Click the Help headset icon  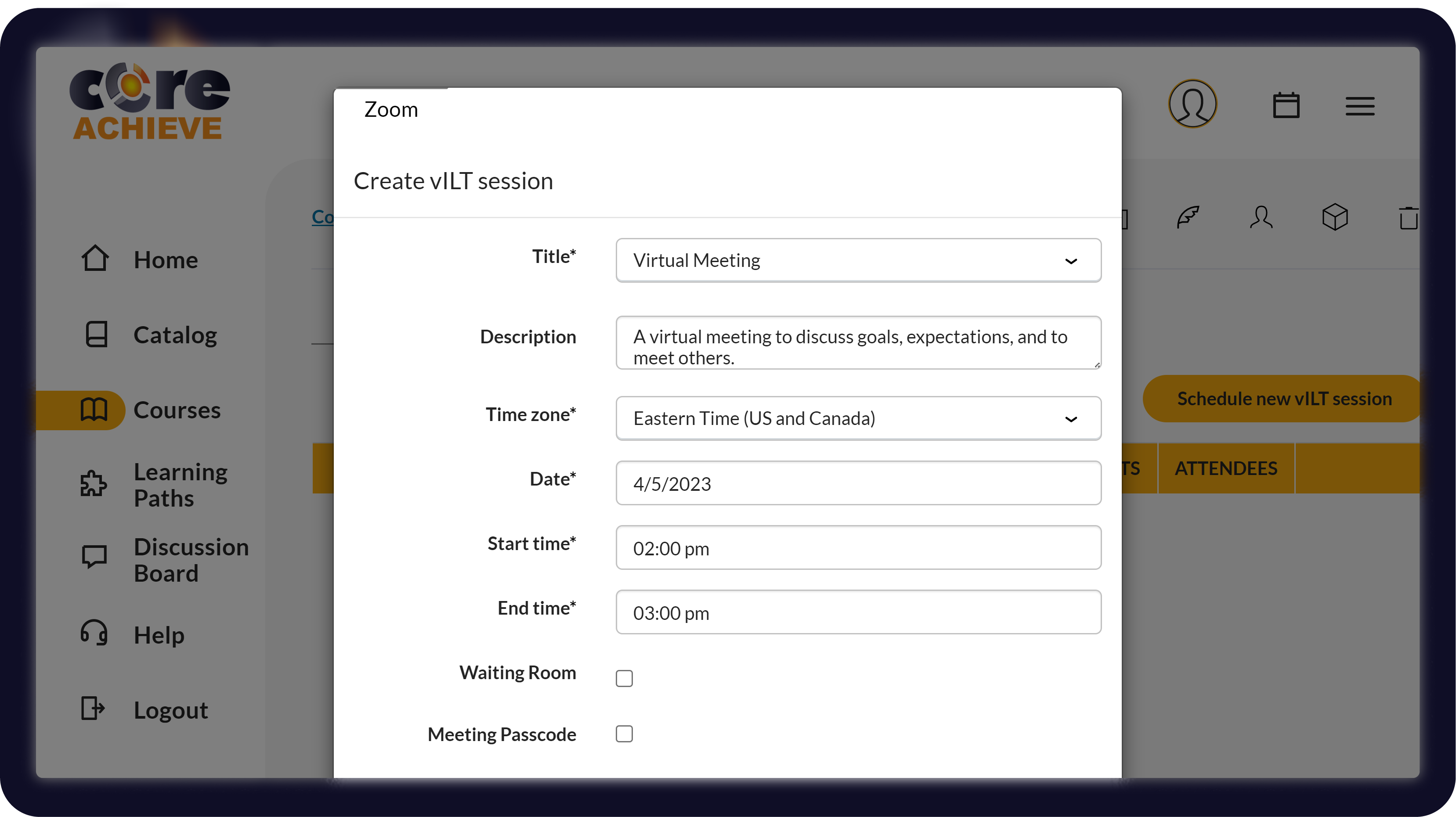[x=94, y=633]
